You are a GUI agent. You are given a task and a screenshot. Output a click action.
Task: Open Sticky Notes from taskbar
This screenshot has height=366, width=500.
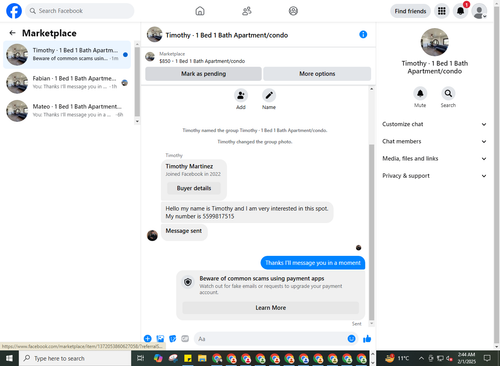click(188, 358)
